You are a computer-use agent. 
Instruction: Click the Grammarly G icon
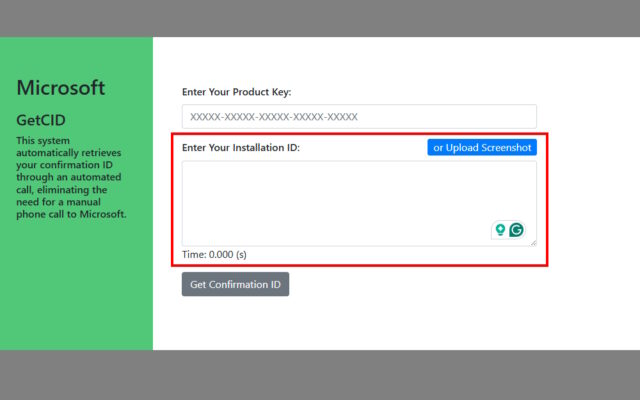(516, 230)
